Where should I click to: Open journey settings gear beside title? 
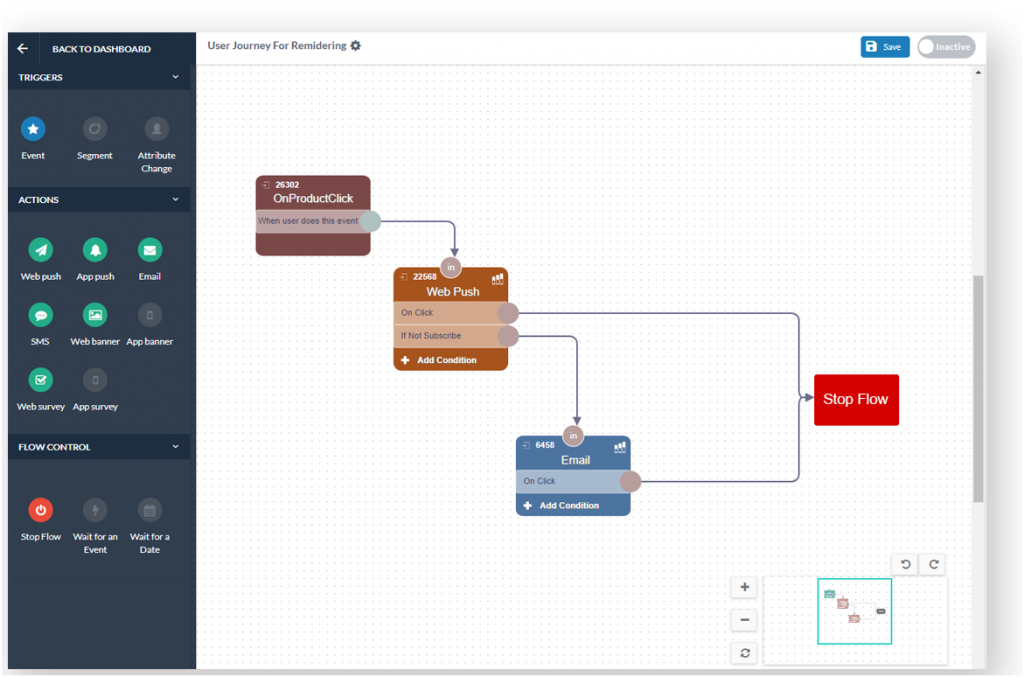tap(356, 46)
